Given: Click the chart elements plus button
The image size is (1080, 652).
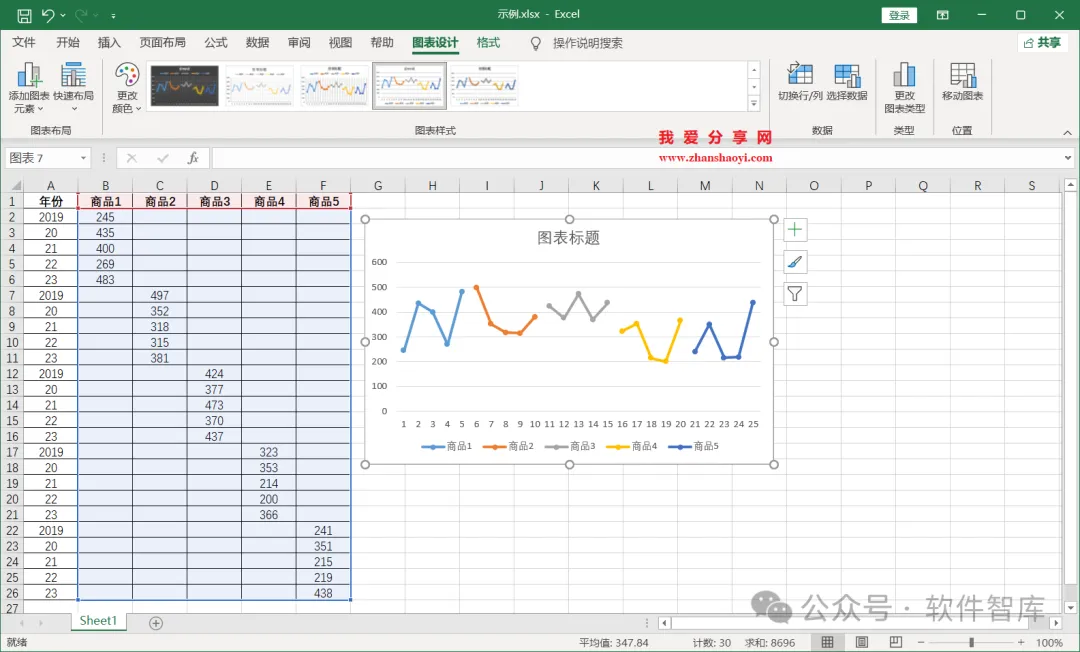Looking at the screenshot, I should tap(795, 230).
